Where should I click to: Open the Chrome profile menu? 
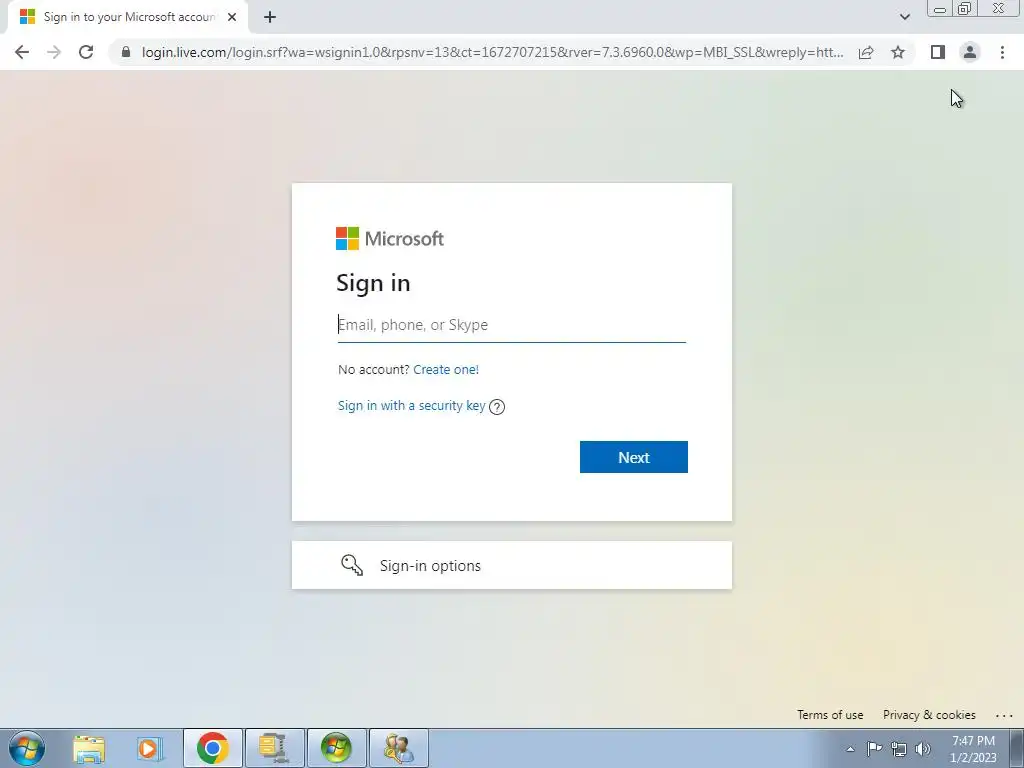pos(970,52)
